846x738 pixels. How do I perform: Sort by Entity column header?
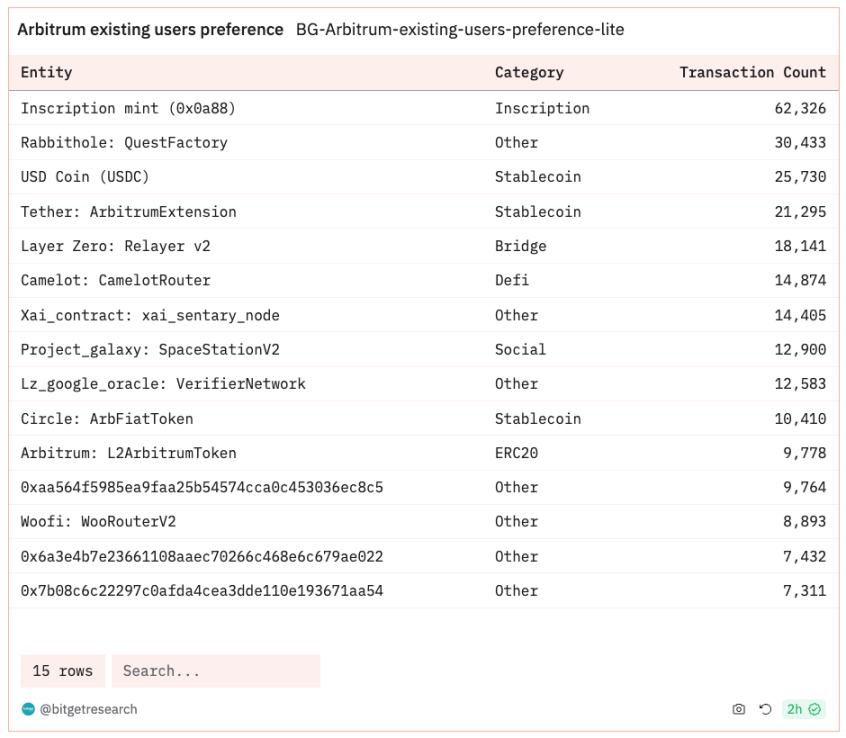coord(46,72)
